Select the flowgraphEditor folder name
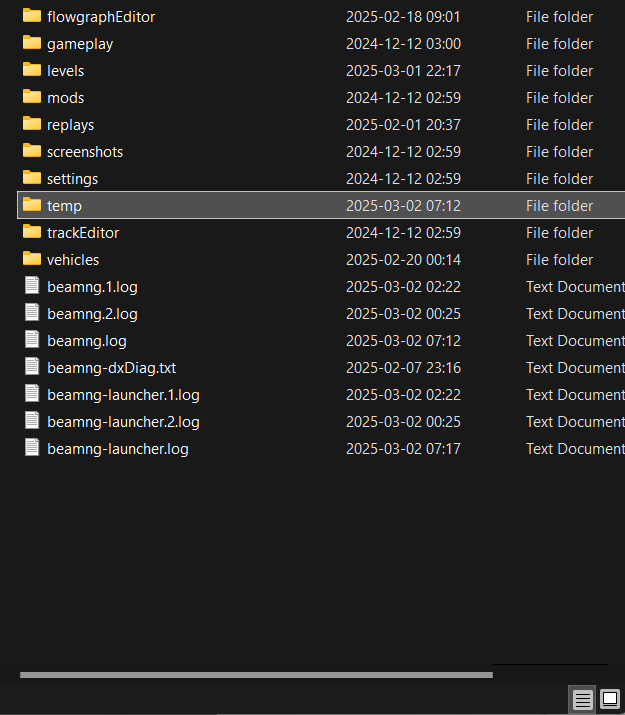This screenshot has height=715, width=625. coord(101,17)
